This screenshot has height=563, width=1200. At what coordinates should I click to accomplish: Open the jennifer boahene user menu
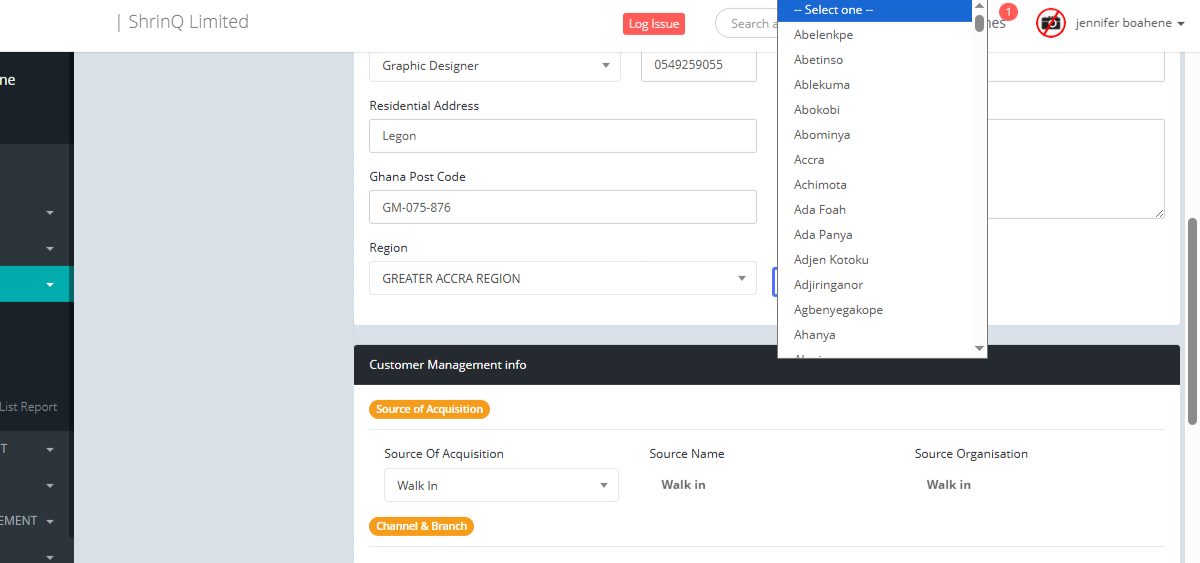point(1129,24)
